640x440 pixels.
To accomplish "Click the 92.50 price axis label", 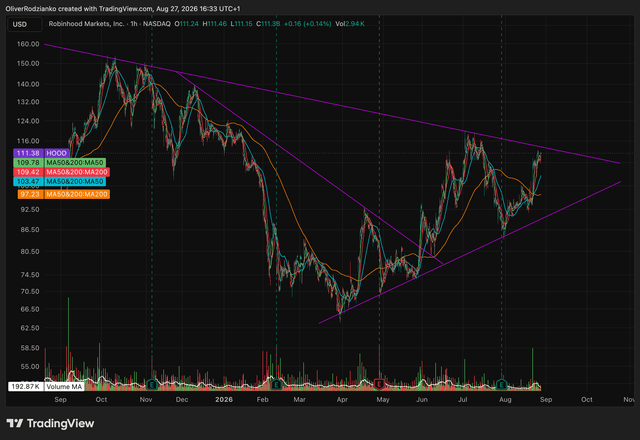I will pyautogui.click(x=30, y=209).
